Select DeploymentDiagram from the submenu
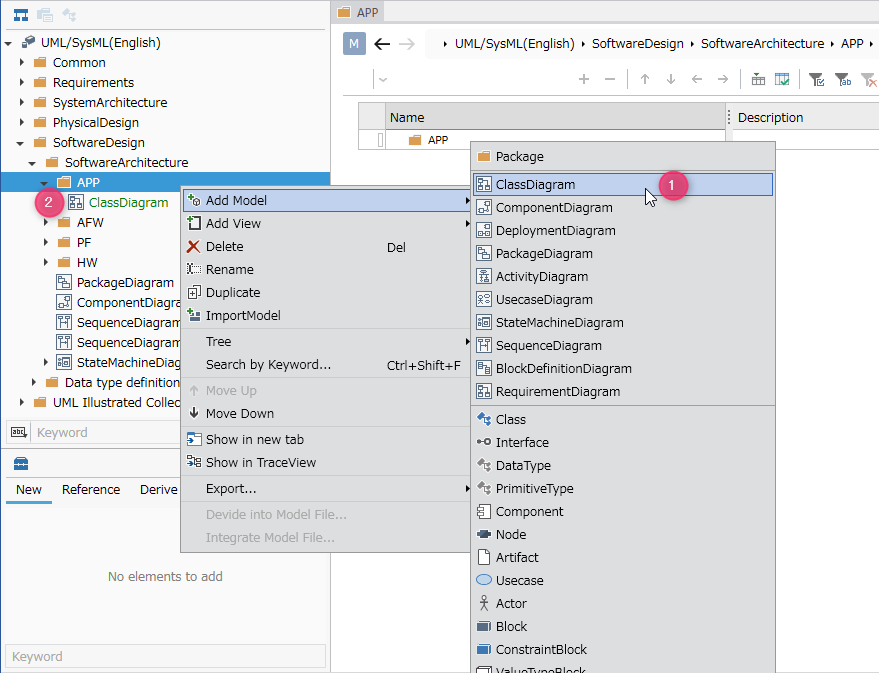This screenshot has width=879, height=673. 623,230
